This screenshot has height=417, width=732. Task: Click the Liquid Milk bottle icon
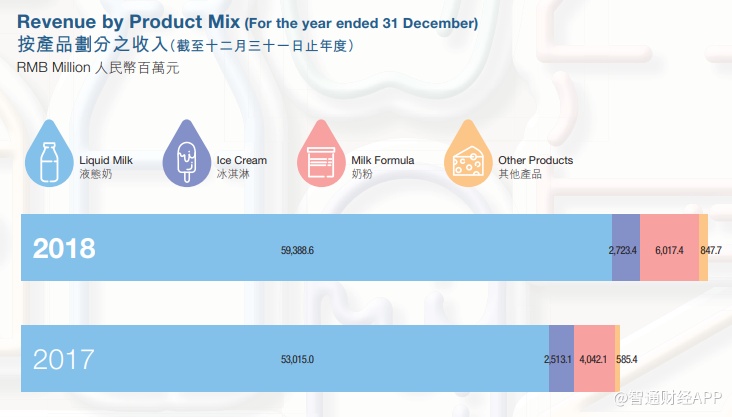(46, 159)
